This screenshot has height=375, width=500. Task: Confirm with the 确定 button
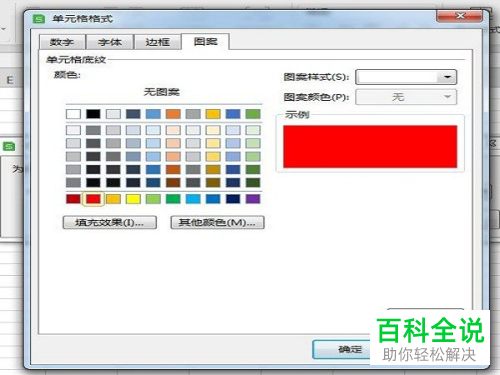(342, 349)
